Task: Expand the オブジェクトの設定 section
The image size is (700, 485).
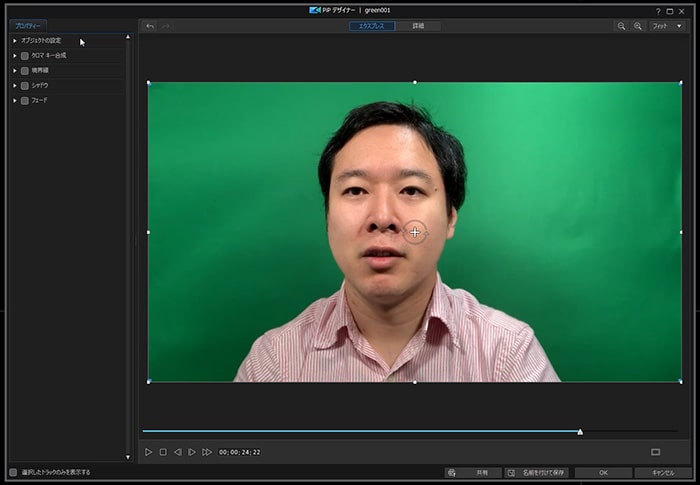Action: [x=15, y=41]
